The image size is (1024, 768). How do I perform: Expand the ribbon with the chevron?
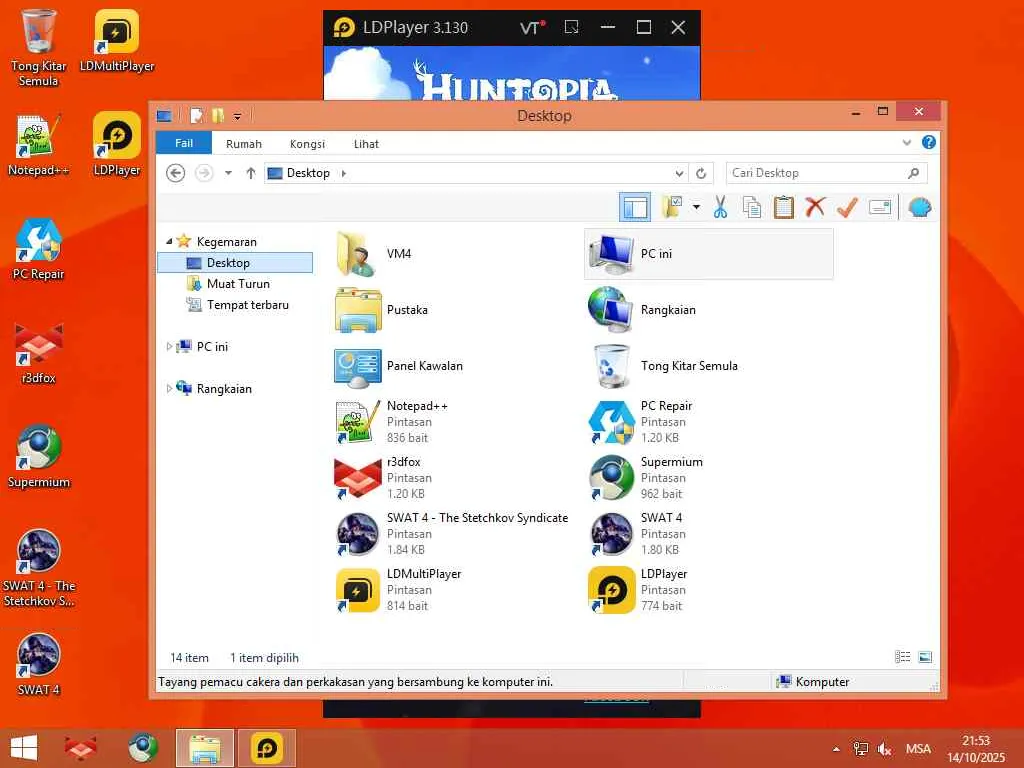tap(906, 142)
